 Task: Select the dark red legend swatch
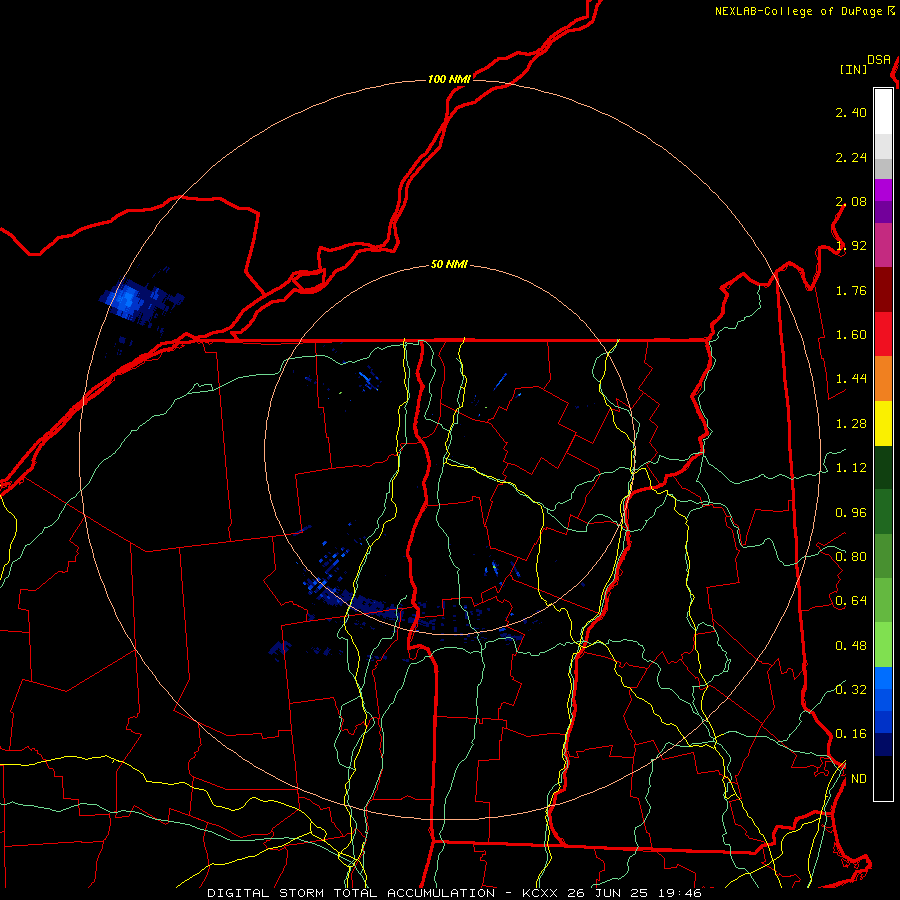click(883, 290)
